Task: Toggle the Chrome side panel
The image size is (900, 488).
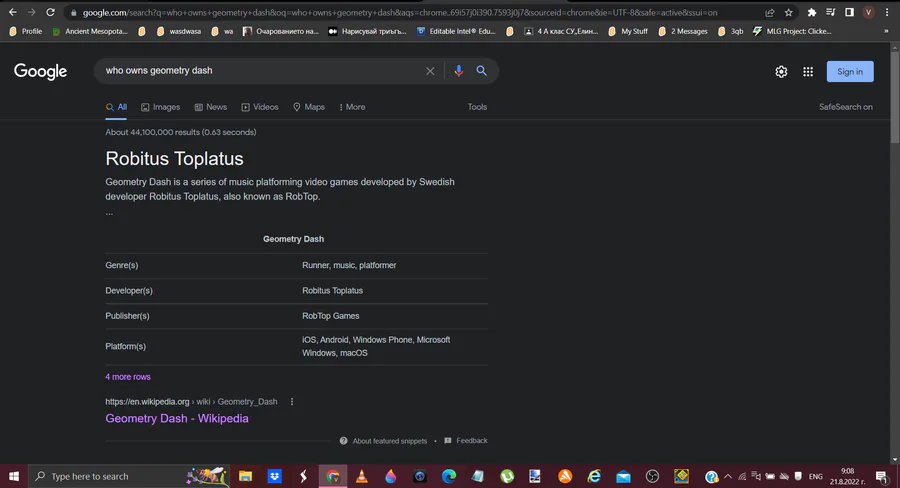Action: (849, 12)
